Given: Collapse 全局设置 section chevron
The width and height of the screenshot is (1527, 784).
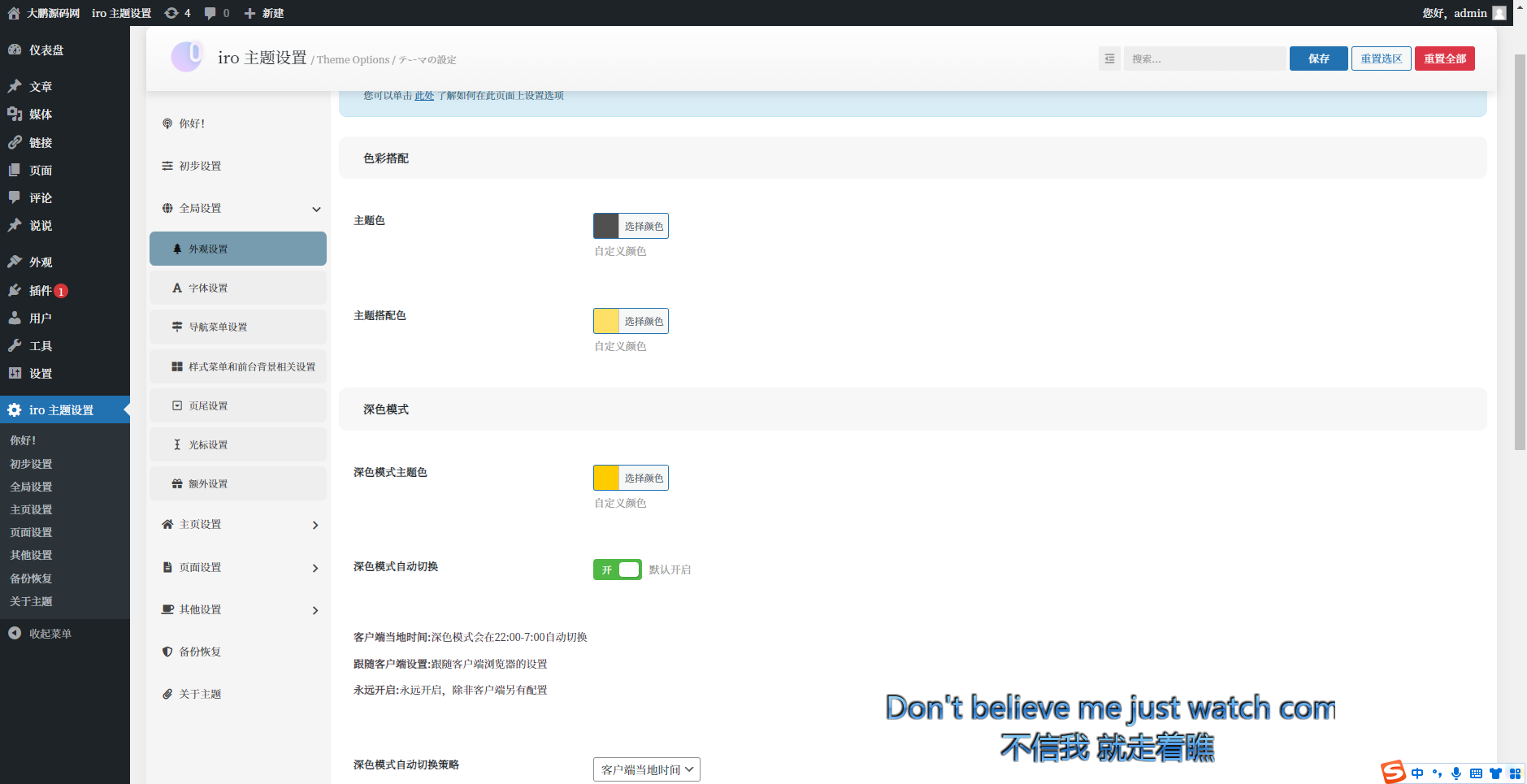Looking at the screenshot, I should click(316, 209).
